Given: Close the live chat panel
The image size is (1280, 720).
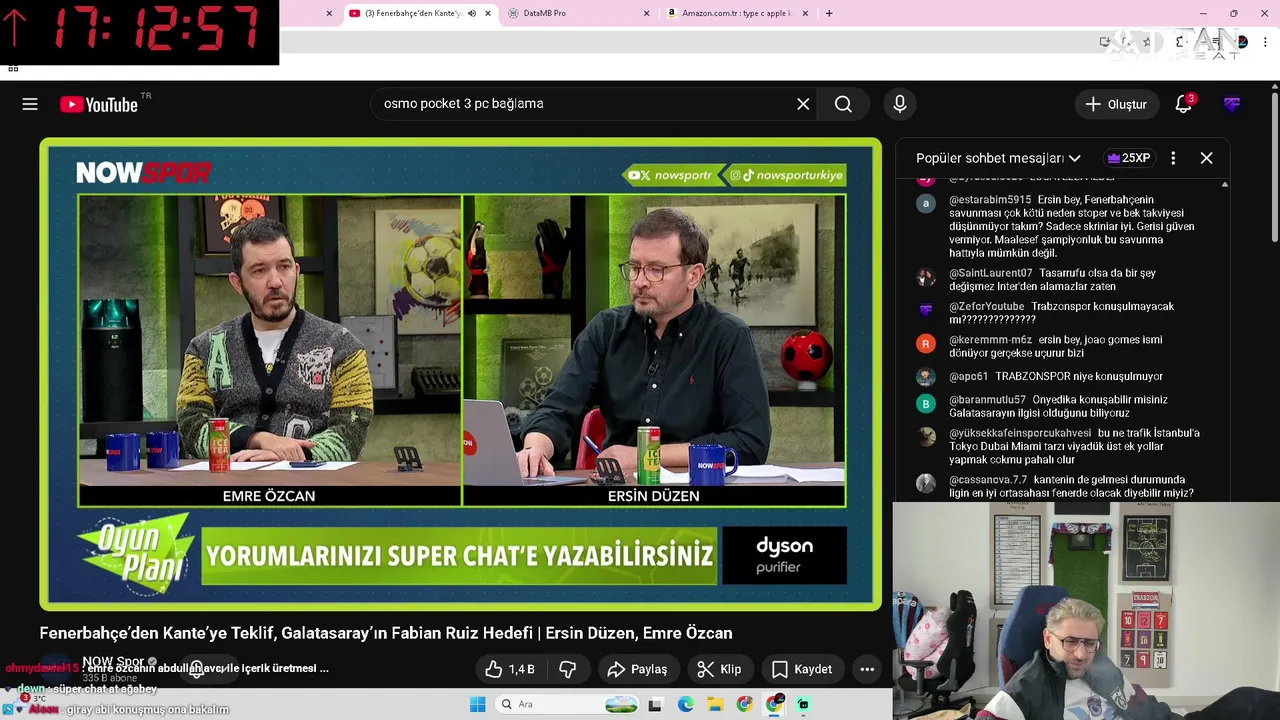Looking at the screenshot, I should (1207, 158).
